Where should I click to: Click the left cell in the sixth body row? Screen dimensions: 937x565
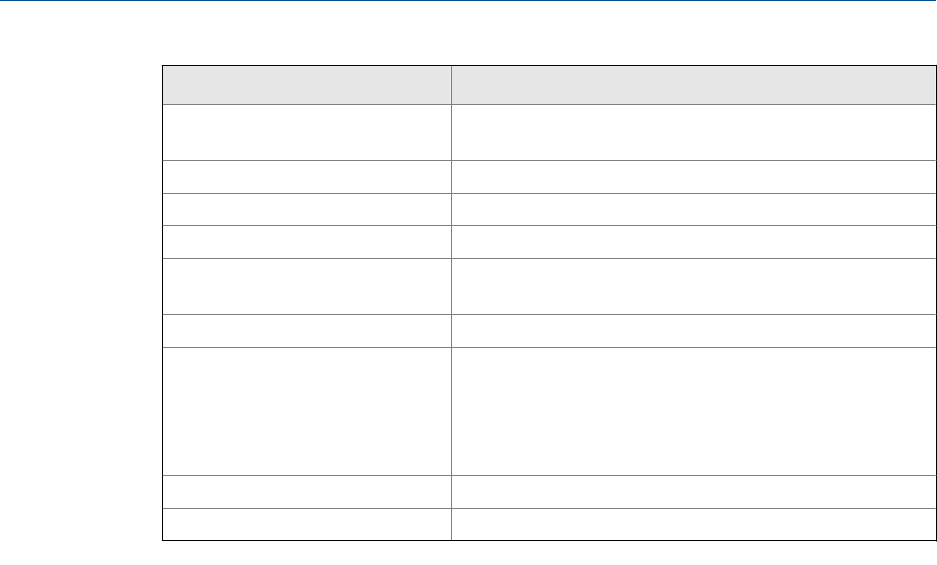(306, 331)
